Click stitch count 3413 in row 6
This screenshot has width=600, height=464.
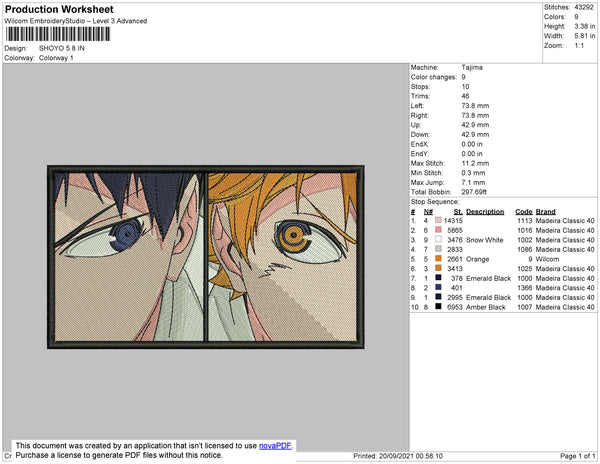click(x=455, y=269)
